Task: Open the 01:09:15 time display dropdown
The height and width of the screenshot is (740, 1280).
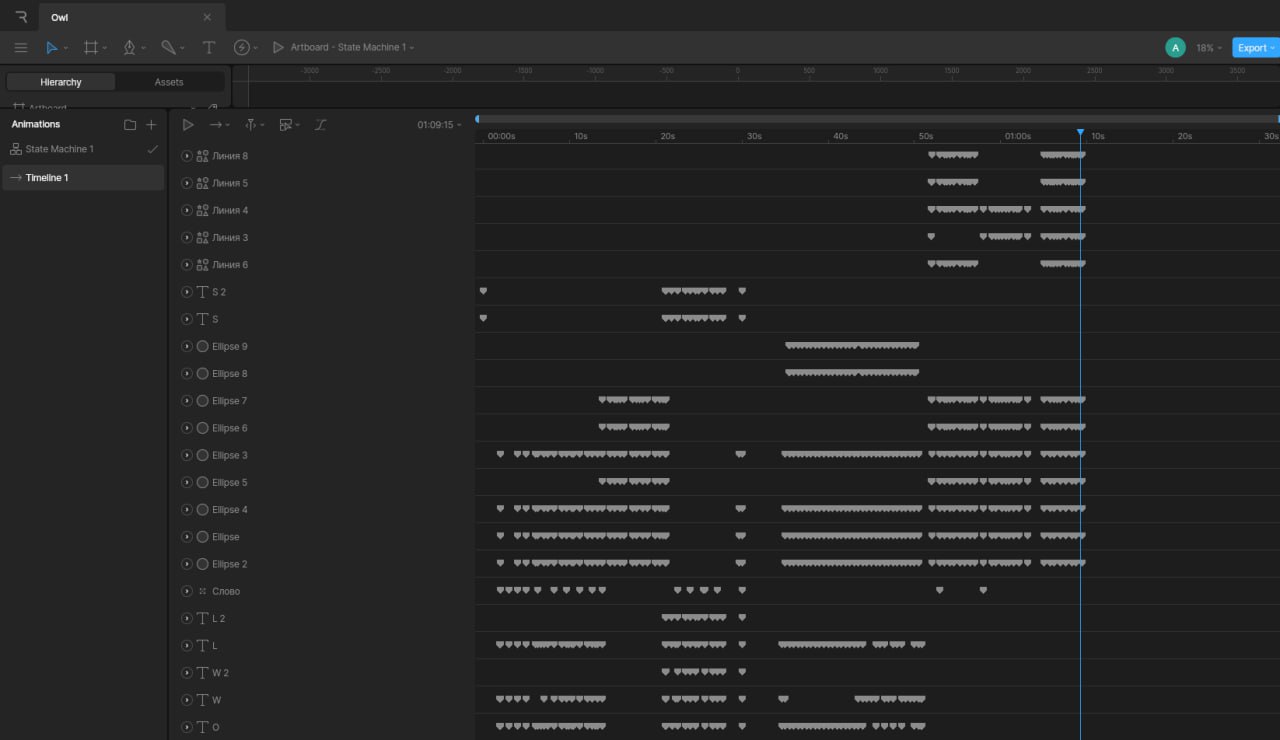Action: pyautogui.click(x=439, y=125)
